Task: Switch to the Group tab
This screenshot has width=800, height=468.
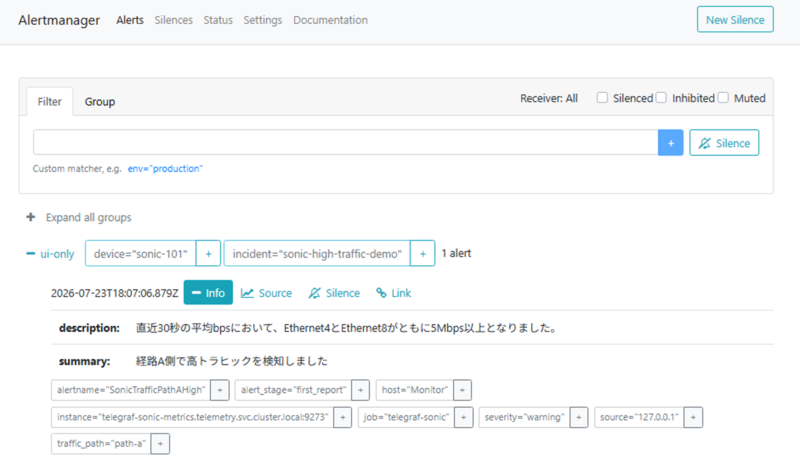Action: point(100,102)
